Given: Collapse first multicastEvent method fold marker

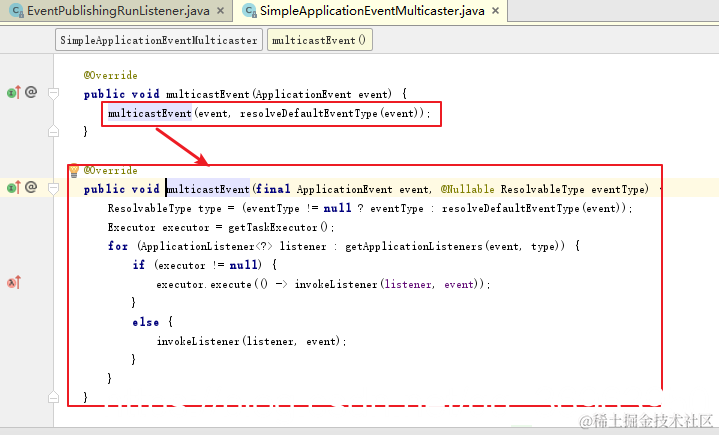Looking at the screenshot, I should pyautogui.click(x=53, y=94).
